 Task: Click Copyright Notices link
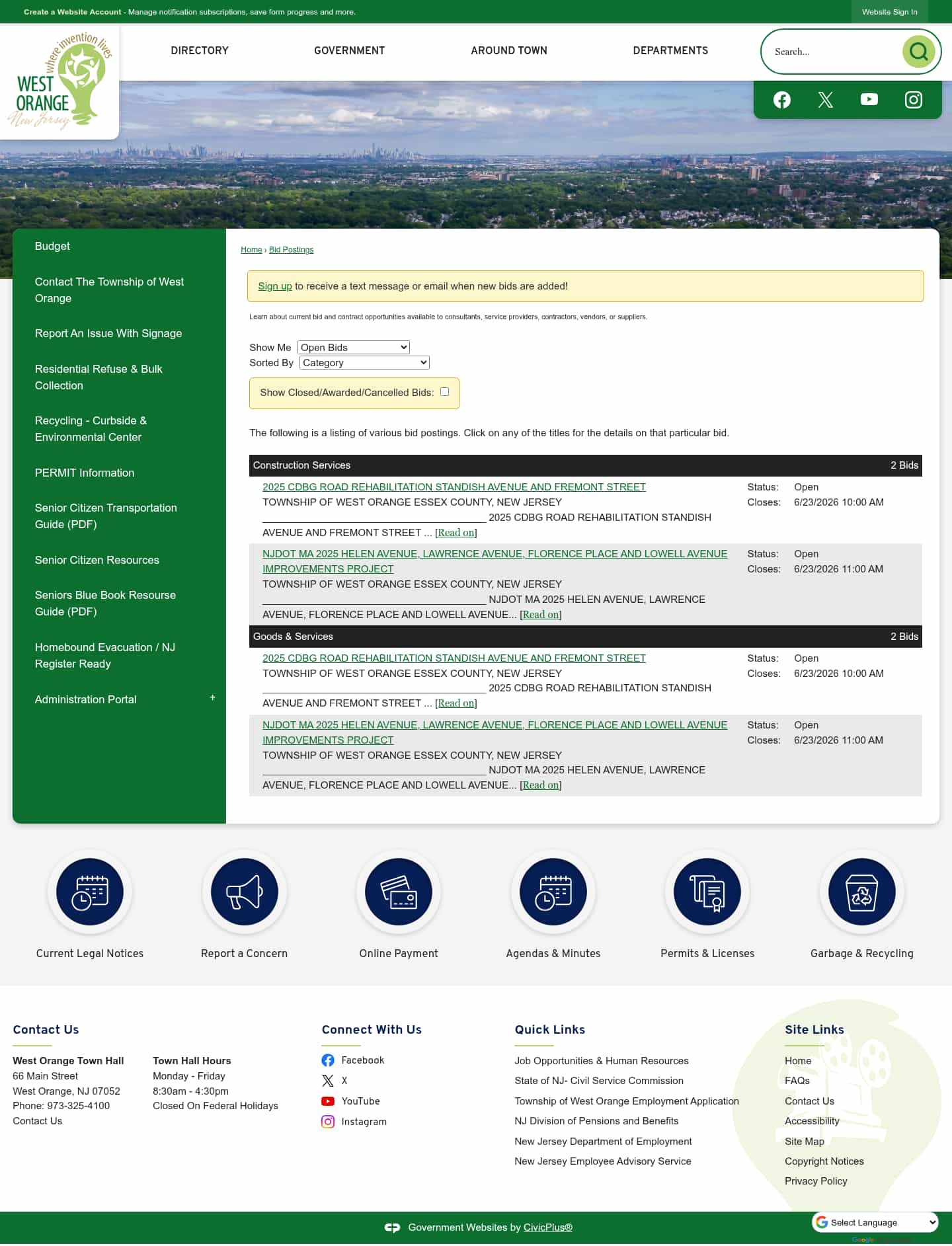tap(824, 1161)
